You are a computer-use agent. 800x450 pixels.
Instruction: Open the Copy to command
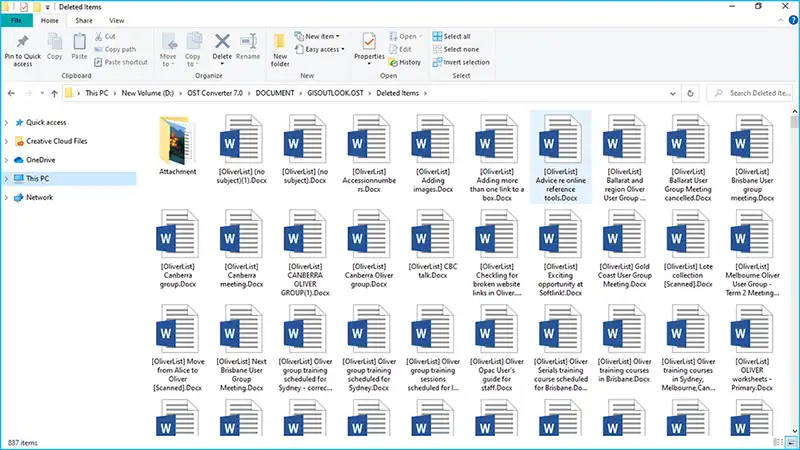192,49
